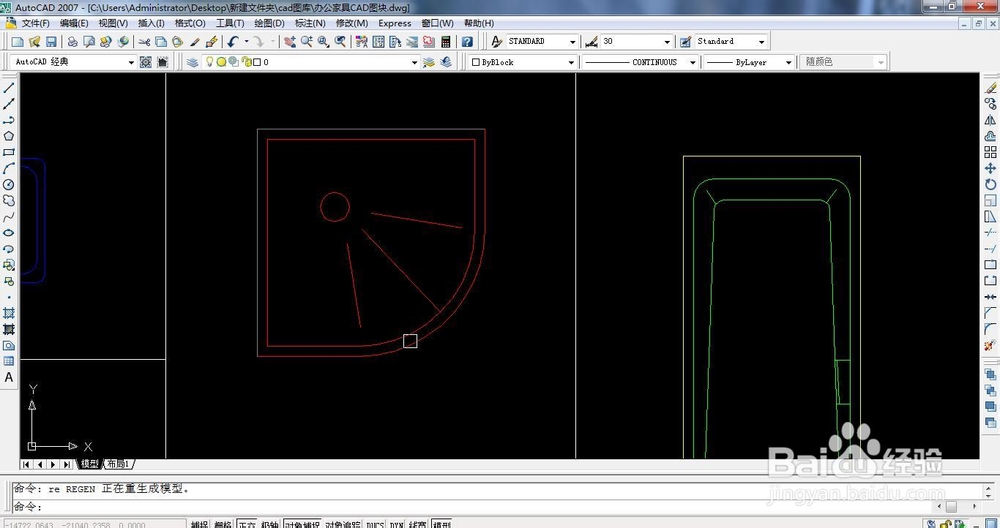1000x528 pixels.
Task: Select the Erase tool in Modify toolbar
Action: [990, 88]
